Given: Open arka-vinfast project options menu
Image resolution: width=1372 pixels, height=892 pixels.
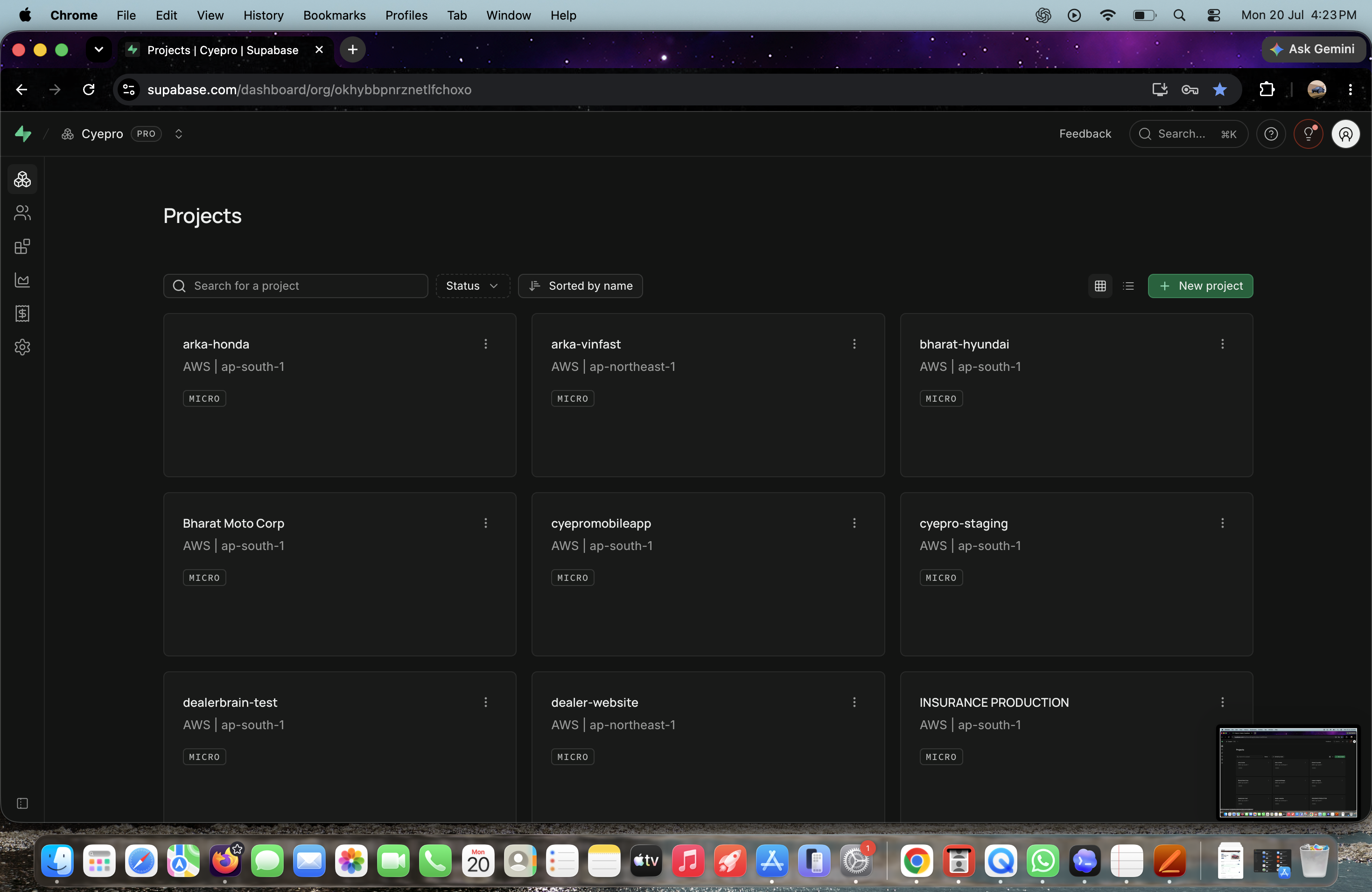Looking at the screenshot, I should click(x=854, y=344).
